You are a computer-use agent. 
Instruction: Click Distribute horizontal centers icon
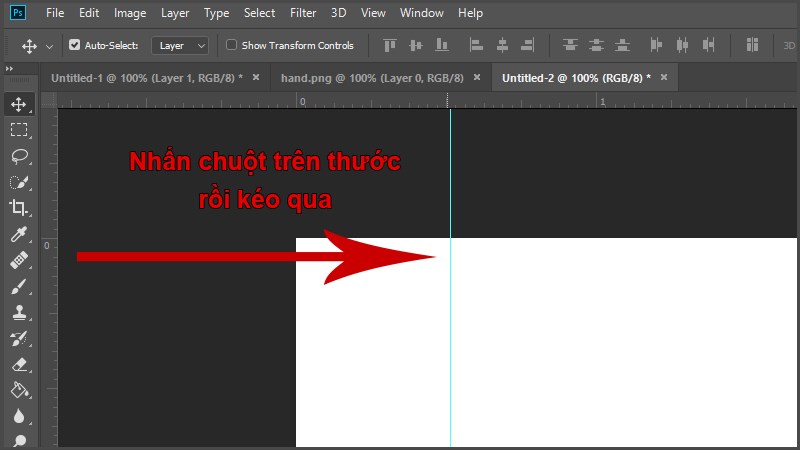coord(682,45)
